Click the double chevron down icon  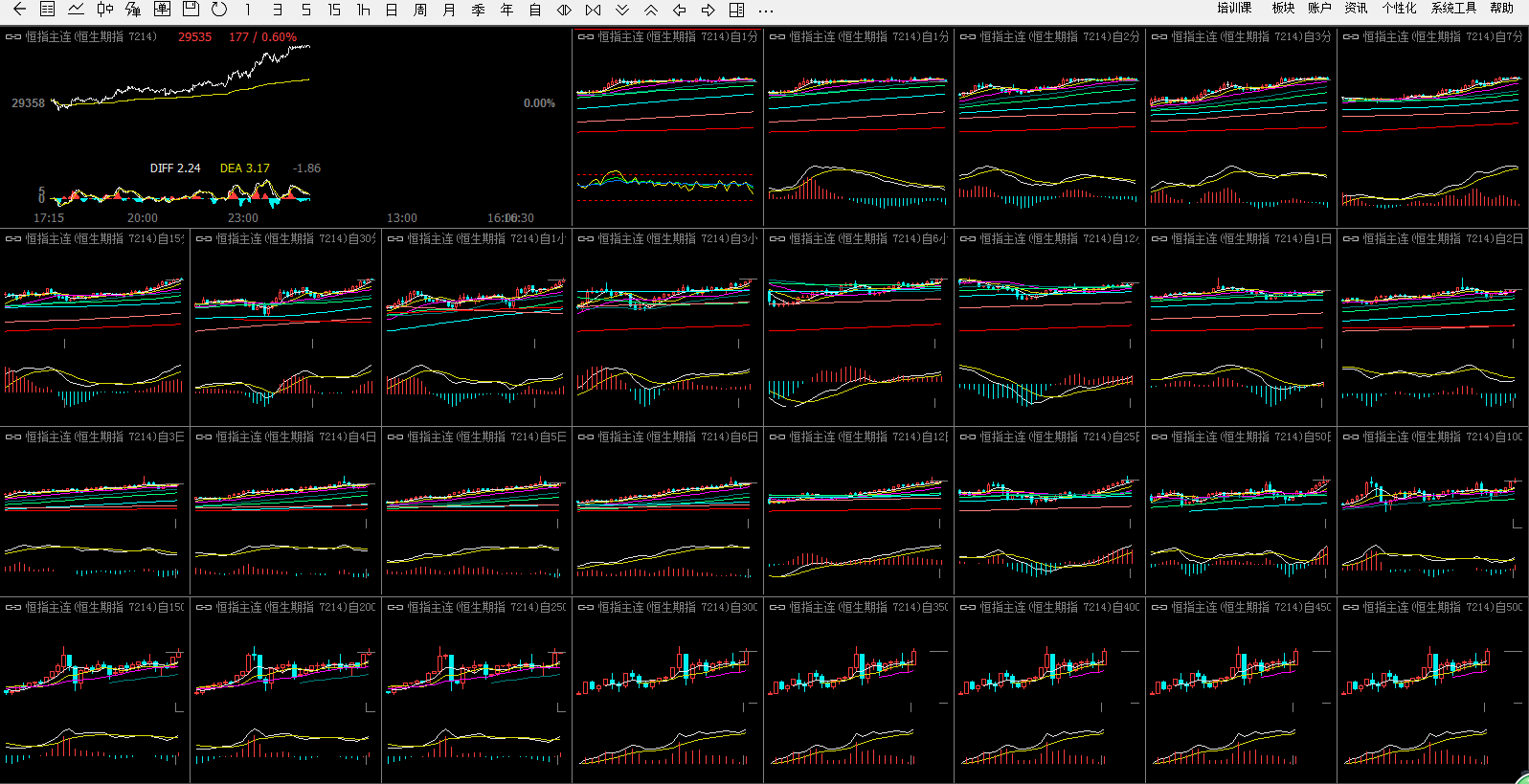(622, 10)
